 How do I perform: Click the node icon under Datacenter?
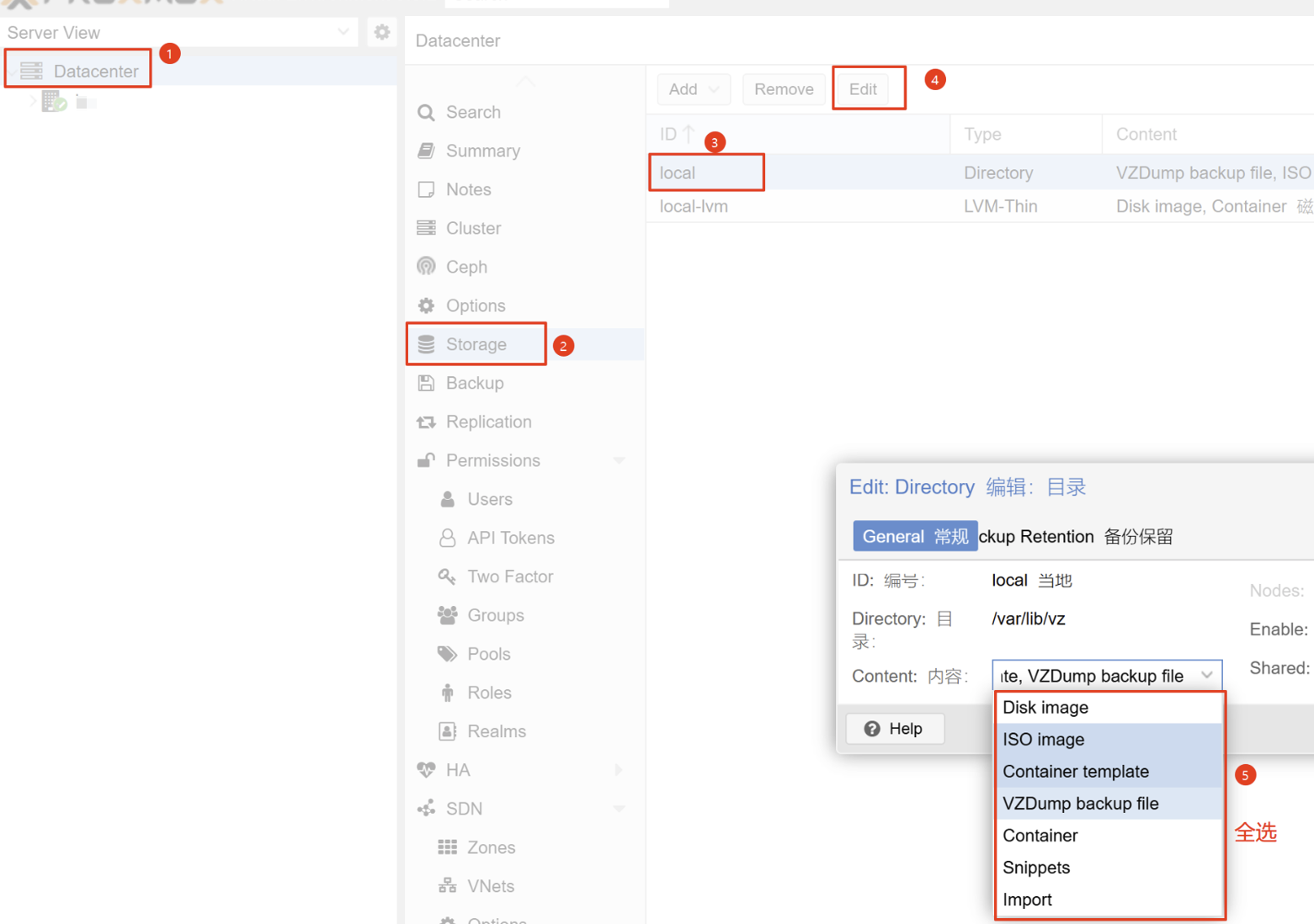pyautogui.click(x=54, y=102)
